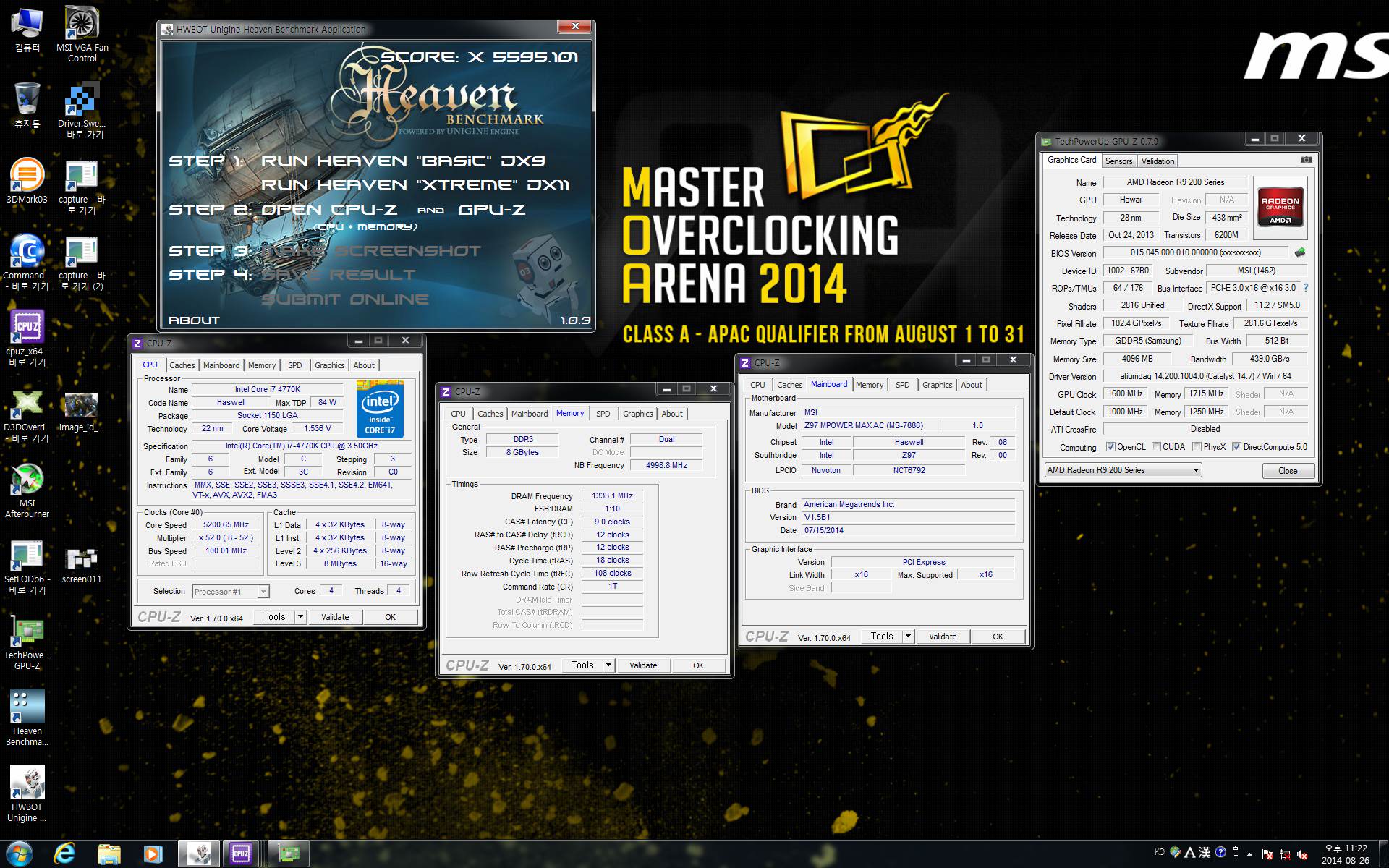
Task: Switch to GPU-Z taskbar button
Action: [288, 854]
